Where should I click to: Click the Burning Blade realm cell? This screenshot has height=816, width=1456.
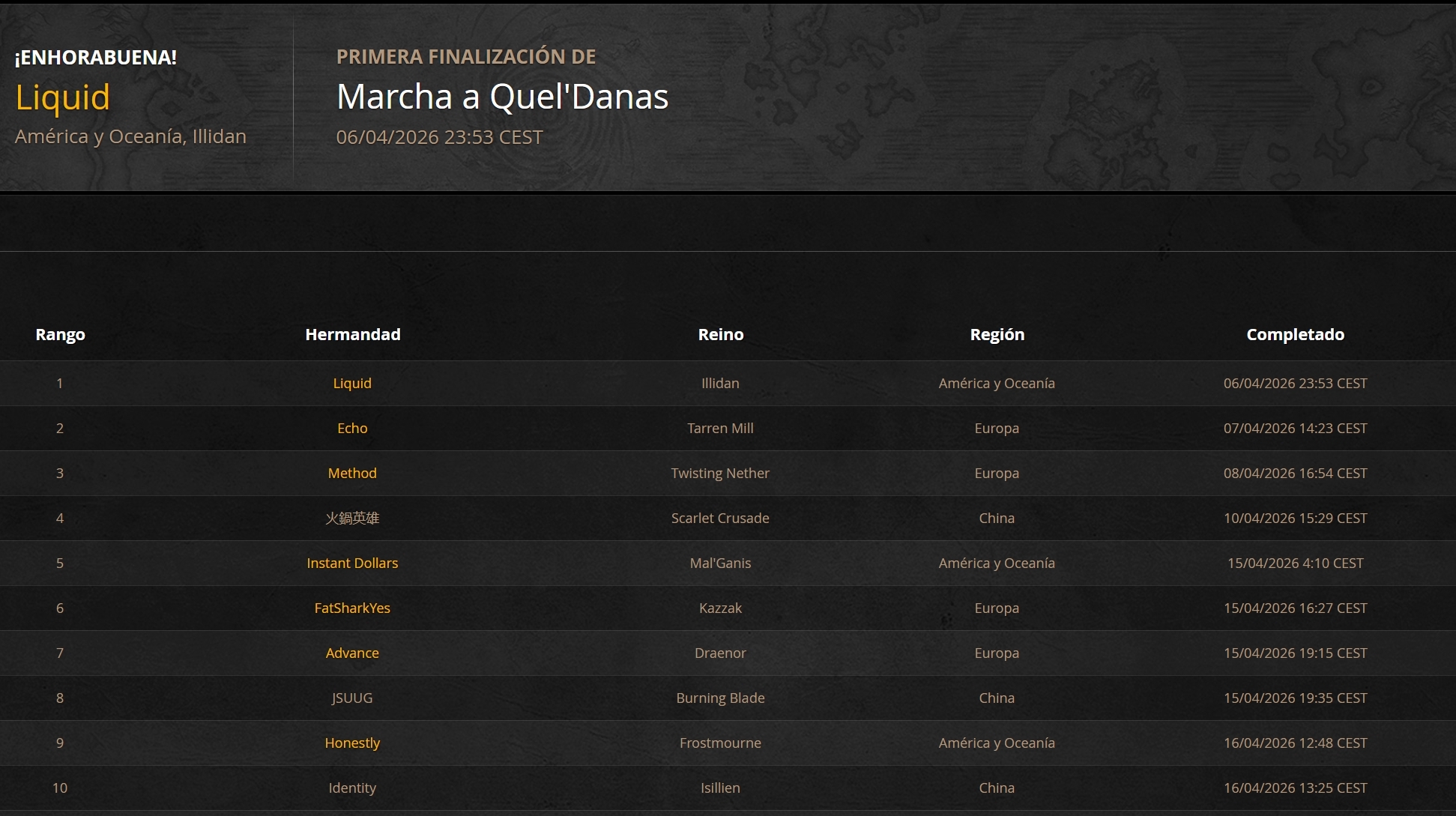pos(720,698)
